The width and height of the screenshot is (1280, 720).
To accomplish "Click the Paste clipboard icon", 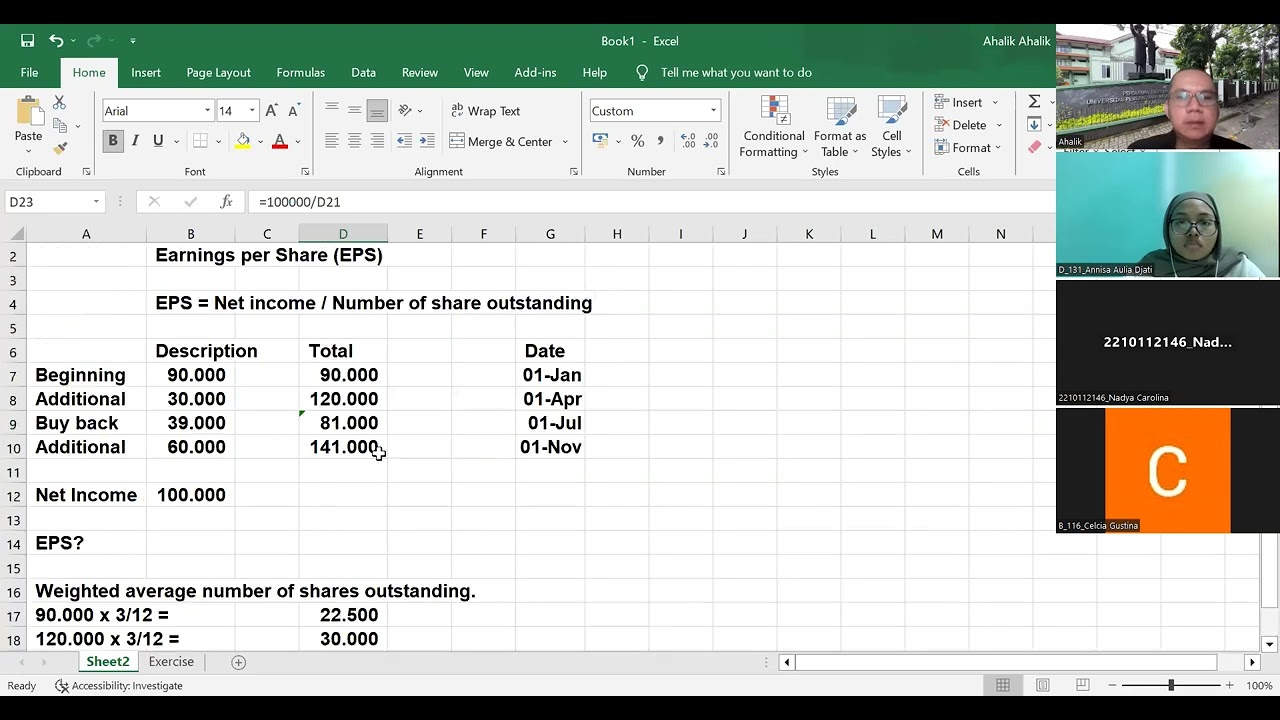I will point(28,112).
